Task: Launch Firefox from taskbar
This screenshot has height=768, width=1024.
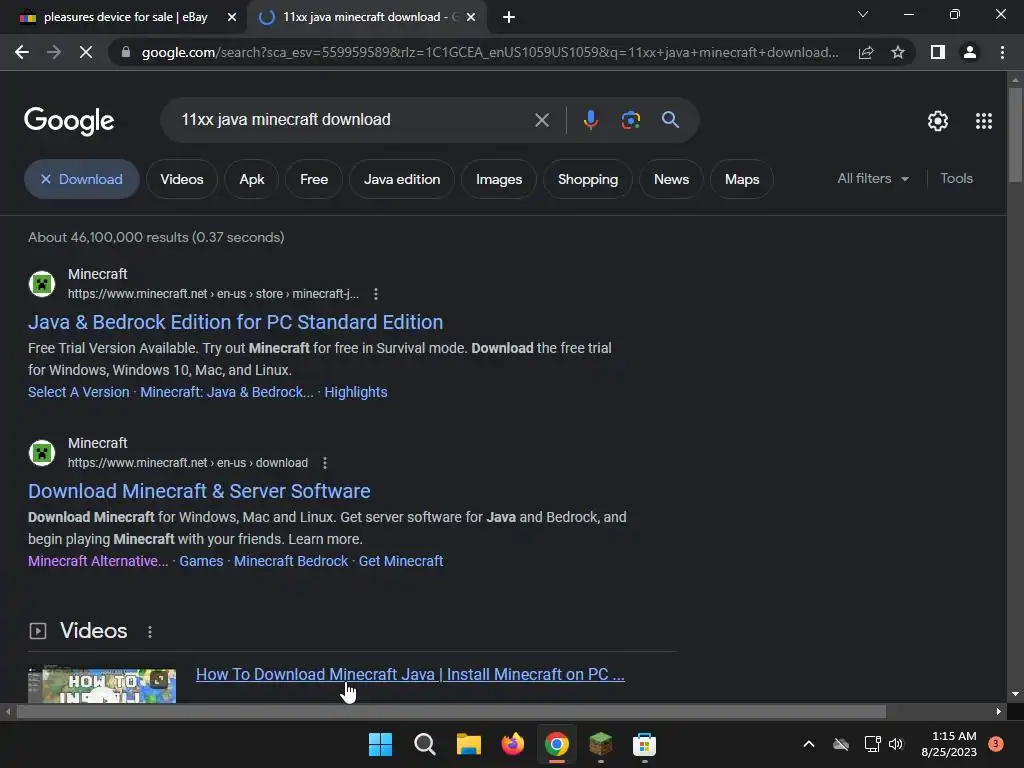Action: [x=513, y=744]
